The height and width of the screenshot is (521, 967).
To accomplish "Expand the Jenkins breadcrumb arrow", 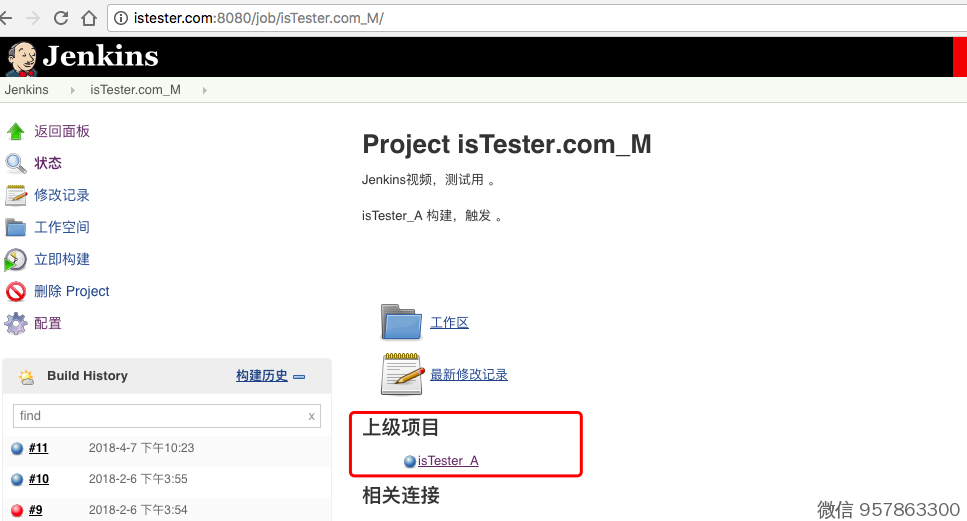I will pos(72,90).
